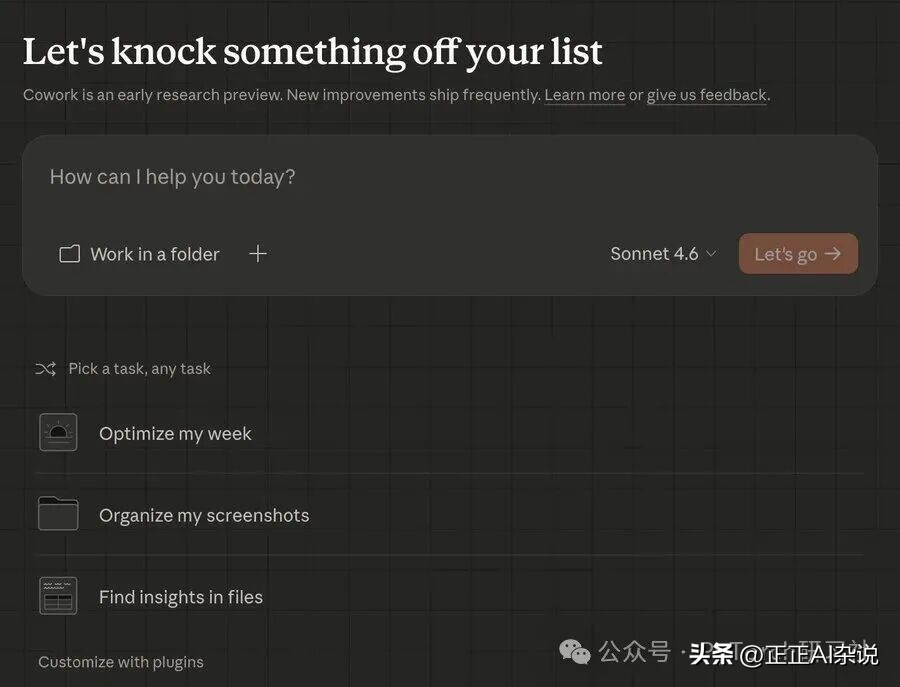Select the sunrise icon for Optimize my week
The width and height of the screenshot is (900, 687).
(58, 433)
